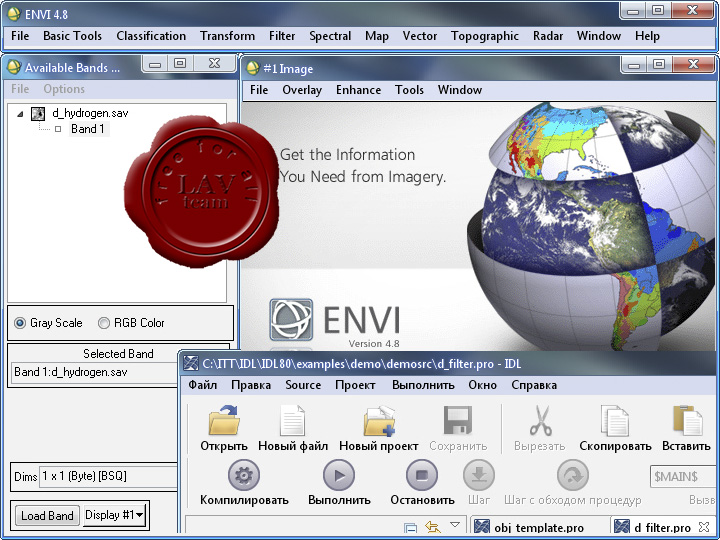The image size is (720, 540).
Task: Click the Открыть folder icon in IDL toolbar
Action: [x=224, y=420]
